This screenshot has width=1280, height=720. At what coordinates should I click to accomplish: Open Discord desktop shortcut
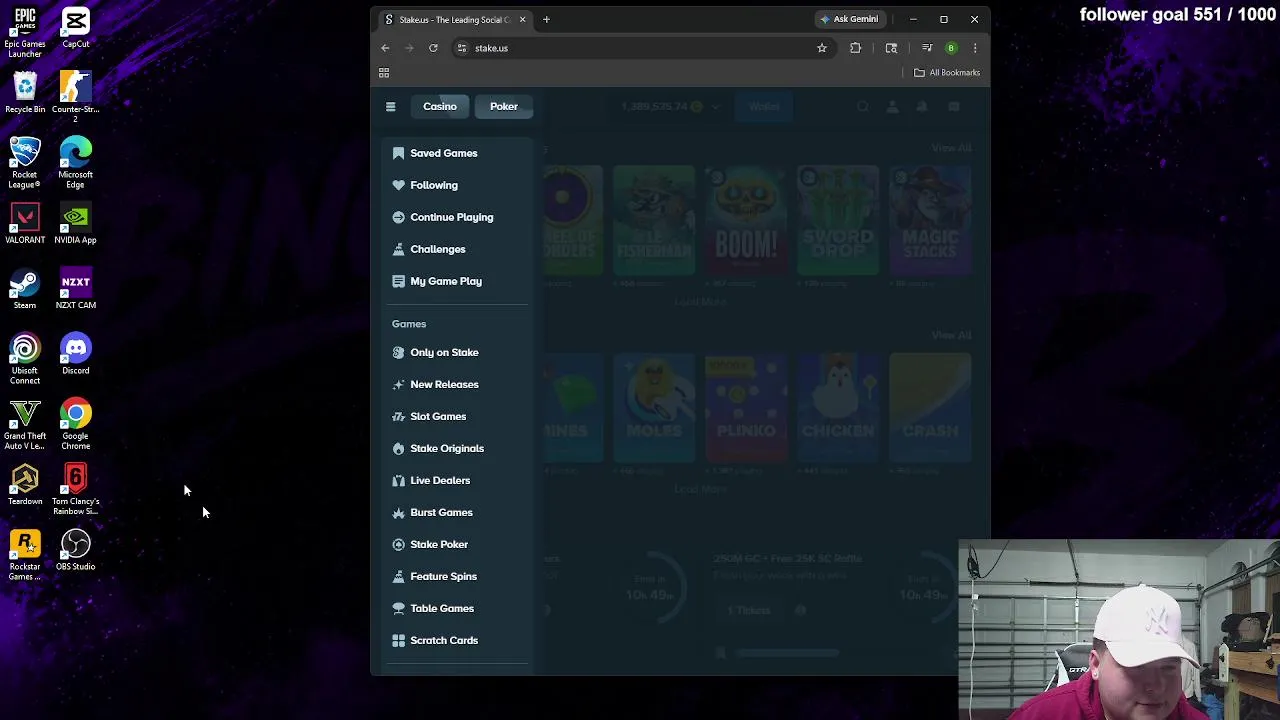click(x=75, y=354)
